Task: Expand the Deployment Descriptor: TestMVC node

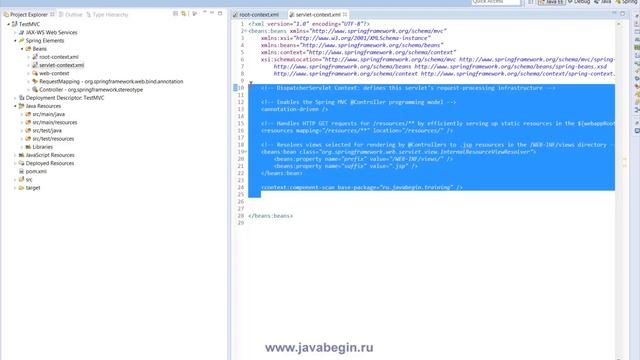Action: (x=16, y=98)
